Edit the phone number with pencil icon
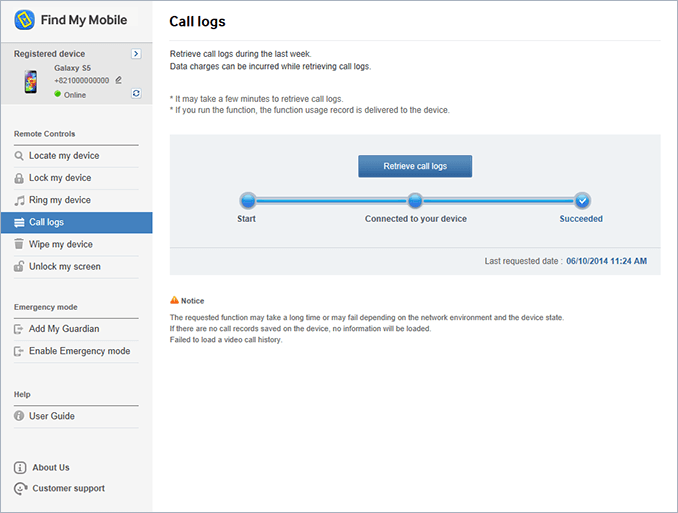678x513 pixels. pyautogui.click(x=118, y=80)
